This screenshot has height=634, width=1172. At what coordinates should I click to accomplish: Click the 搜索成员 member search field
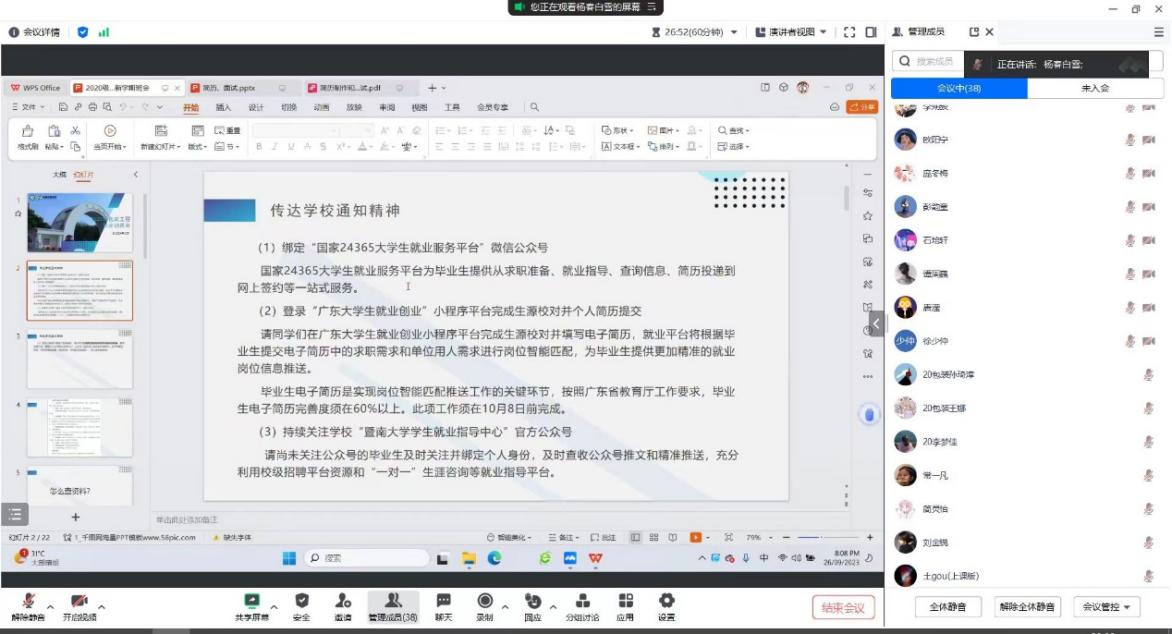[x=930, y=62]
